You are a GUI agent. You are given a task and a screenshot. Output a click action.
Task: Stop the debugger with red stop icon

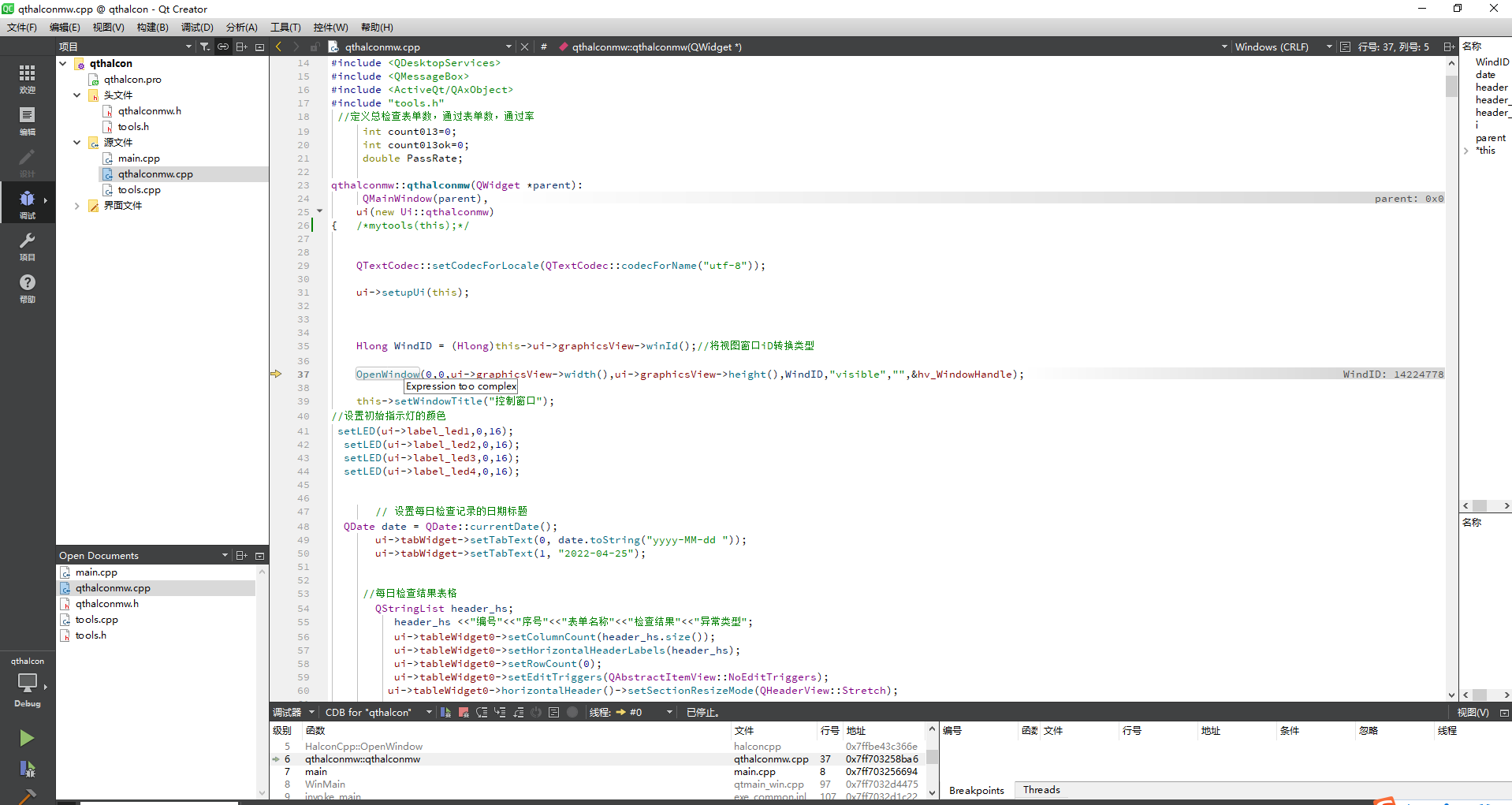(x=464, y=712)
